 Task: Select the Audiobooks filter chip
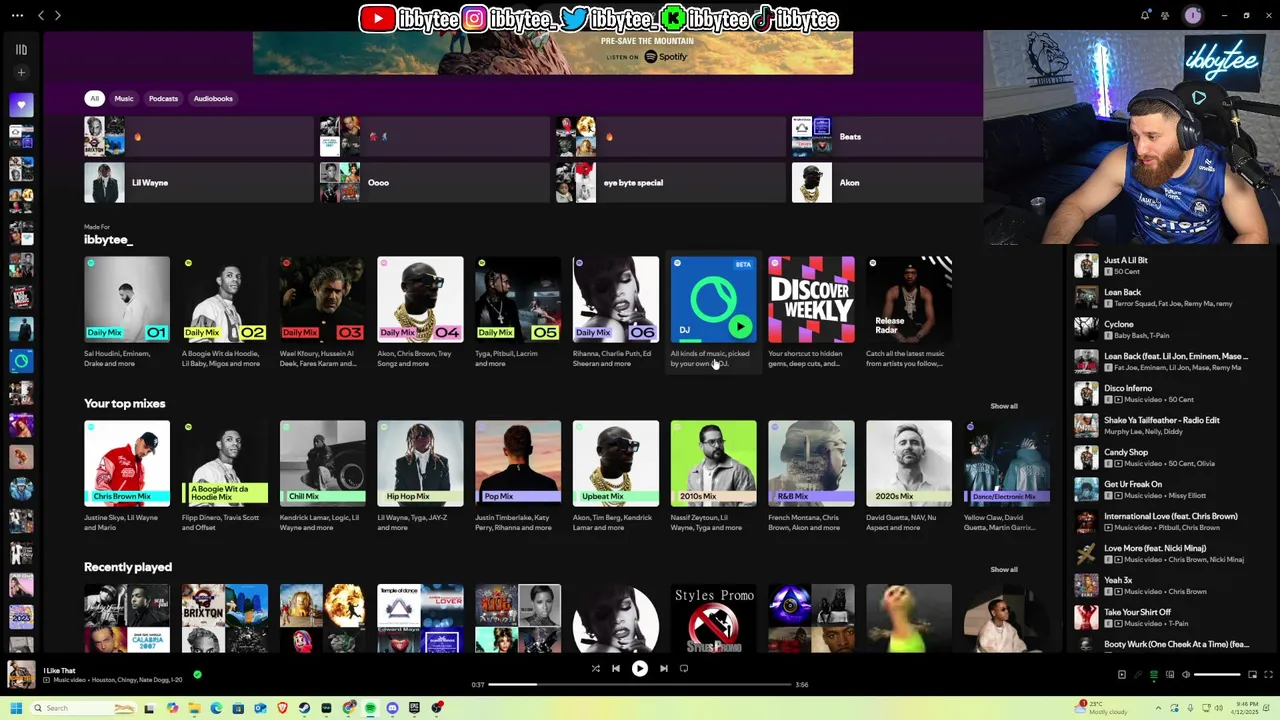[x=213, y=99]
